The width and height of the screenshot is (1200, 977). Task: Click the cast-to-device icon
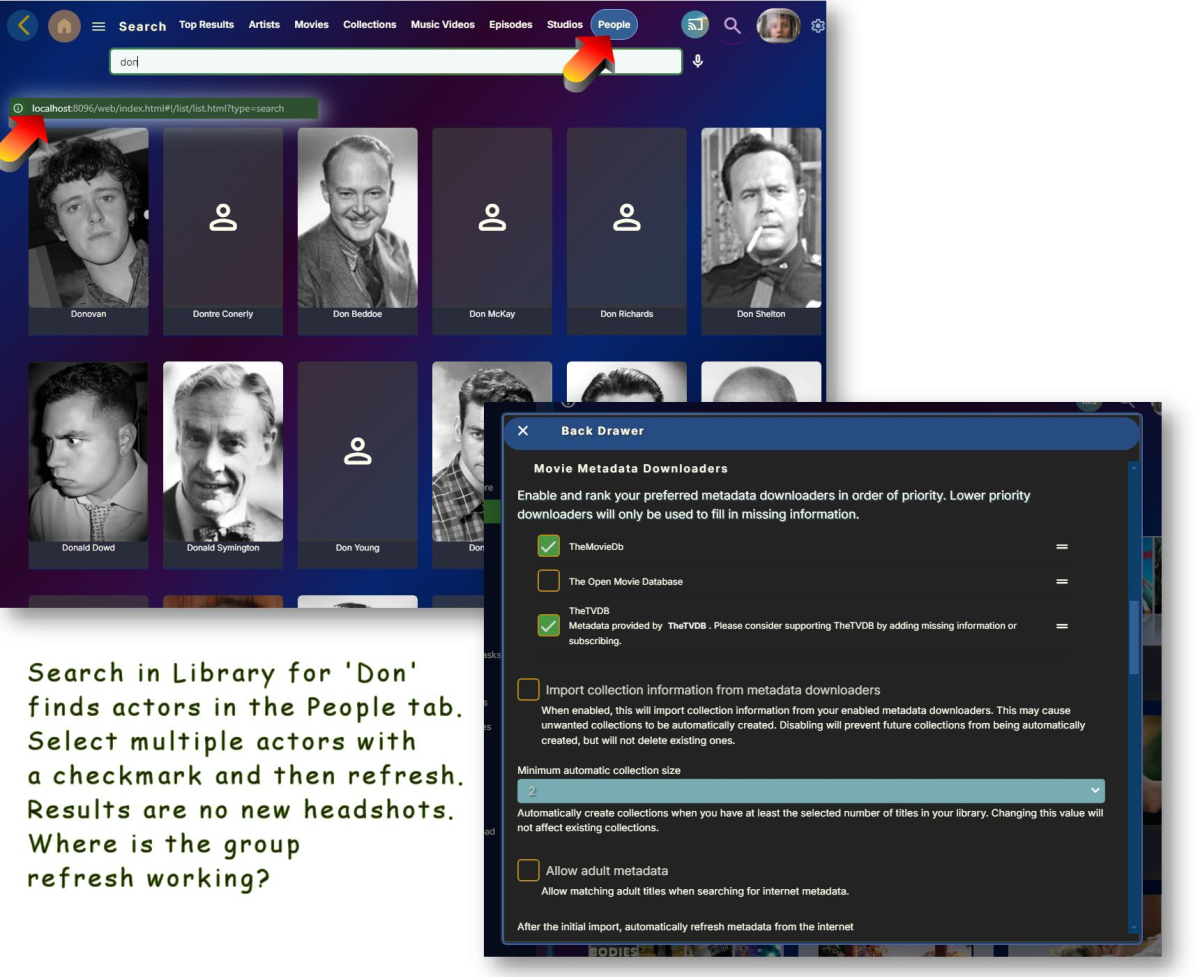(695, 24)
